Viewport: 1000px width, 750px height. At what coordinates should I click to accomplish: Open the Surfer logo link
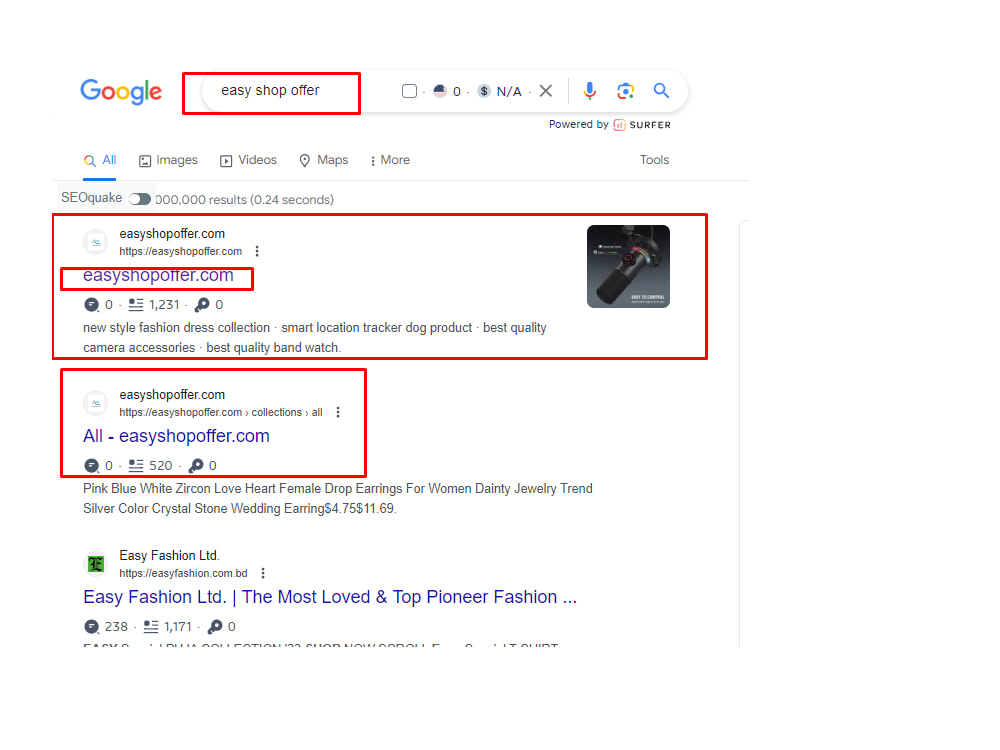tap(642, 125)
